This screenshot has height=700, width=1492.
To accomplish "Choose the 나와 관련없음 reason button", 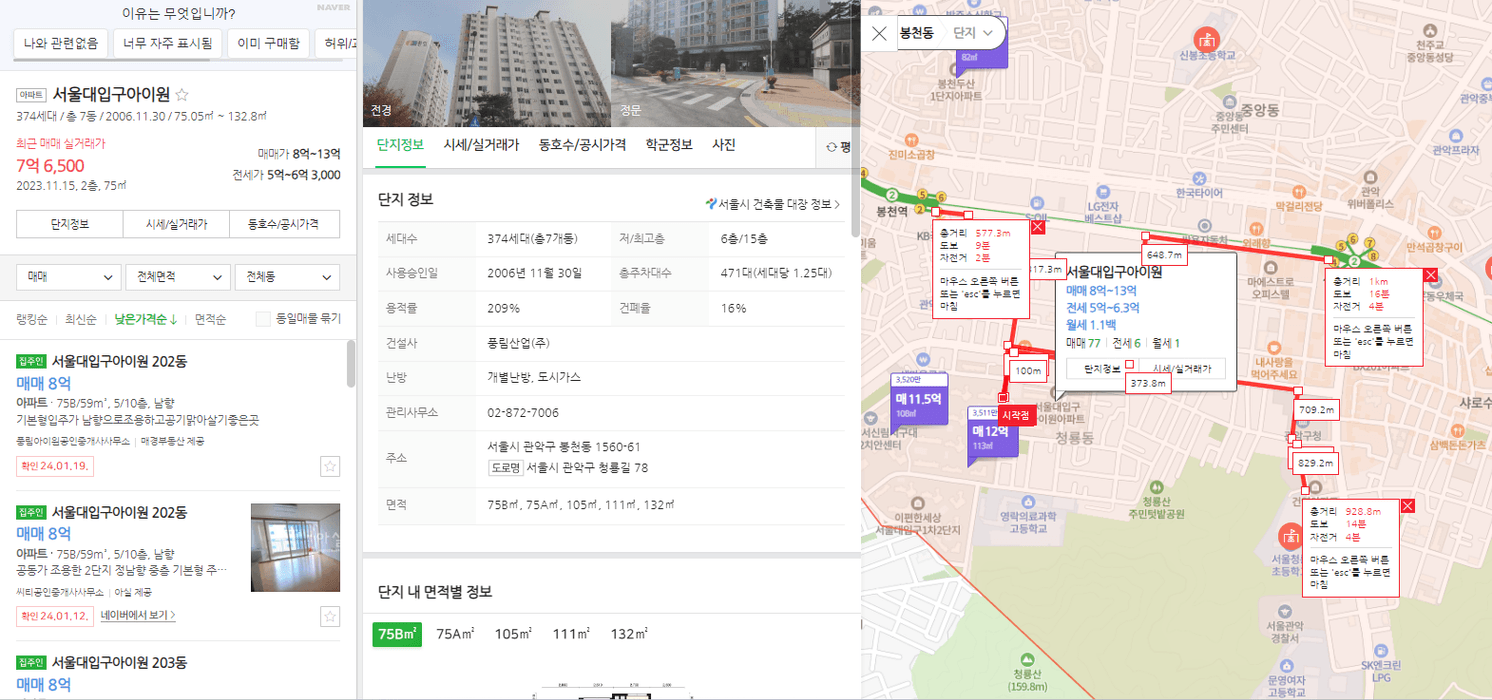I will pyautogui.click(x=61, y=43).
